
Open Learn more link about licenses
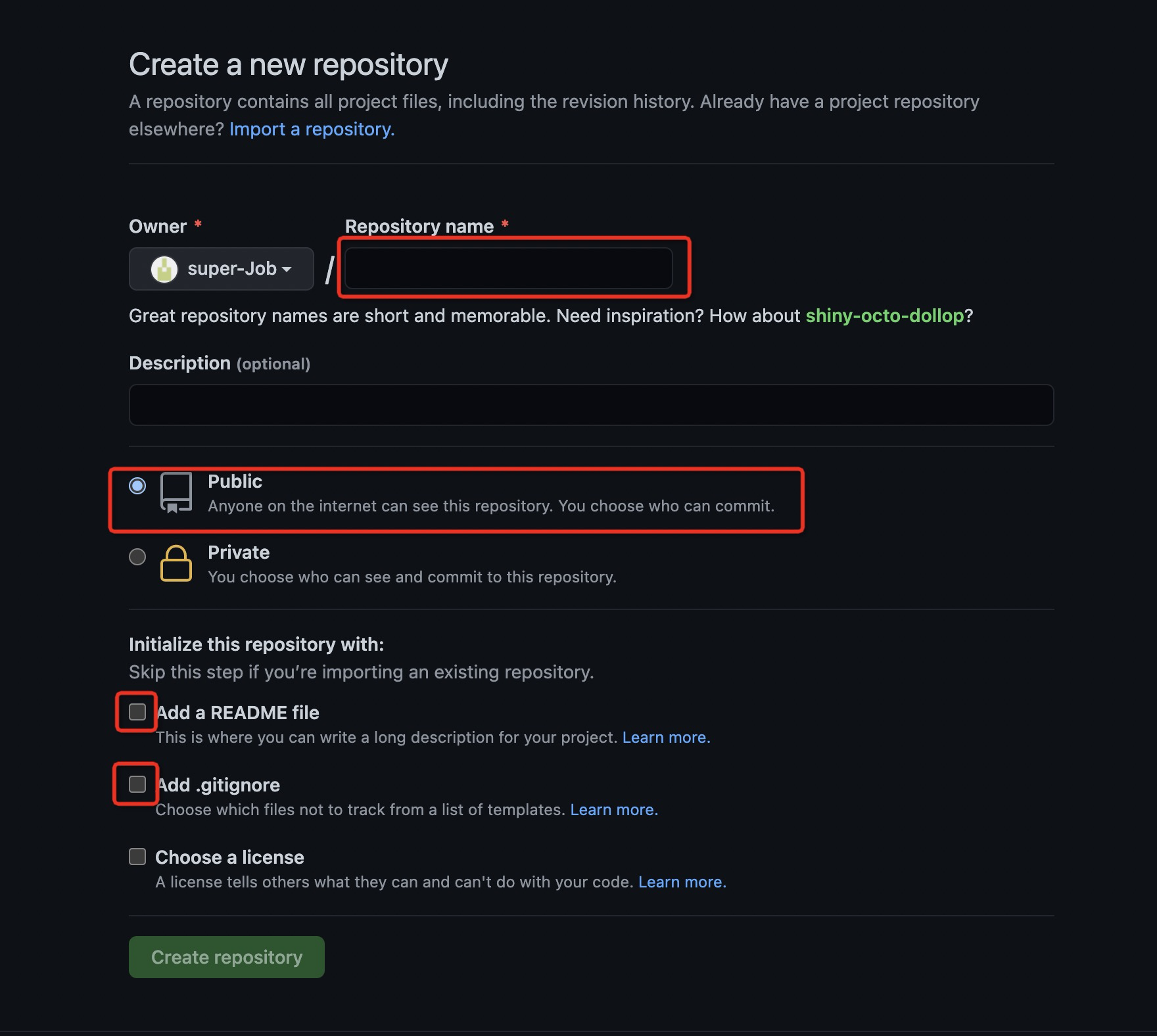pos(682,882)
